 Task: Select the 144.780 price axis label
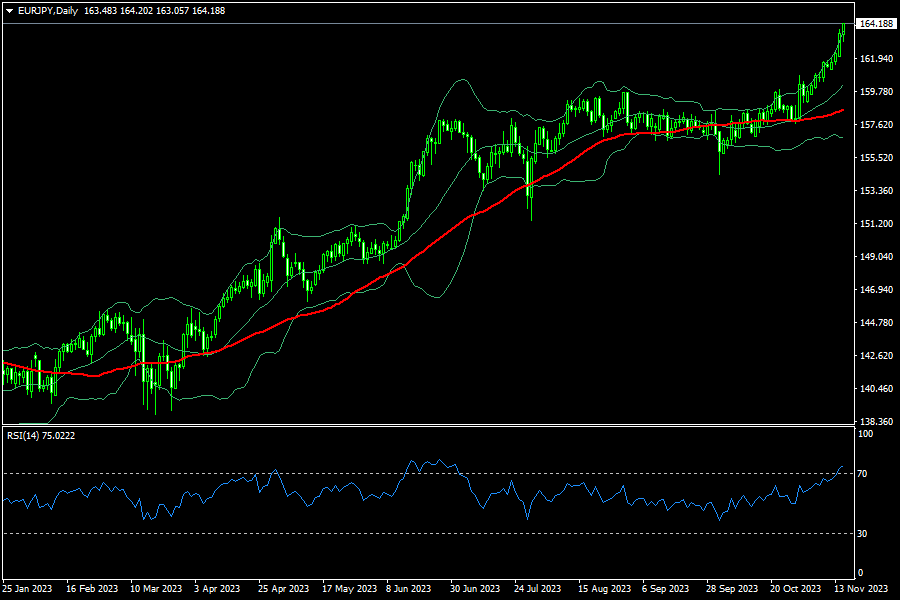[x=876, y=323]
